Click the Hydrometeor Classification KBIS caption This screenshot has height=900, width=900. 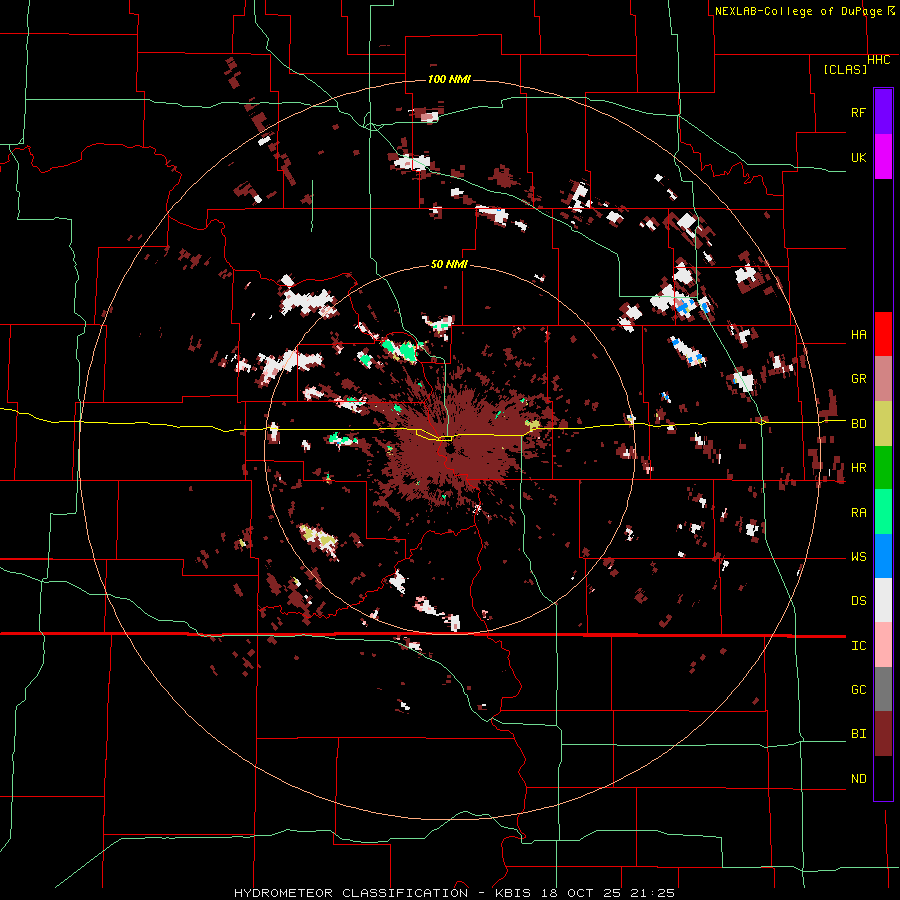(454, 893)
